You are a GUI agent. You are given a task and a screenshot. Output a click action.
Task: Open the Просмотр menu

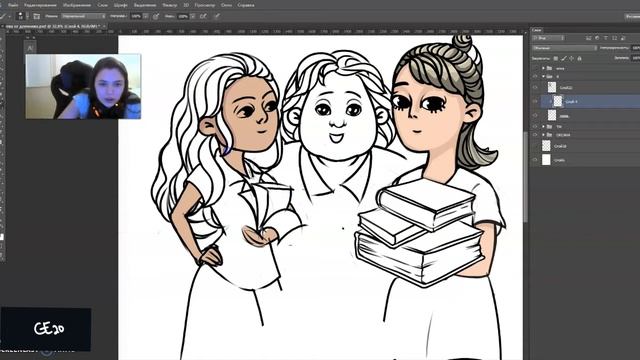204,5
